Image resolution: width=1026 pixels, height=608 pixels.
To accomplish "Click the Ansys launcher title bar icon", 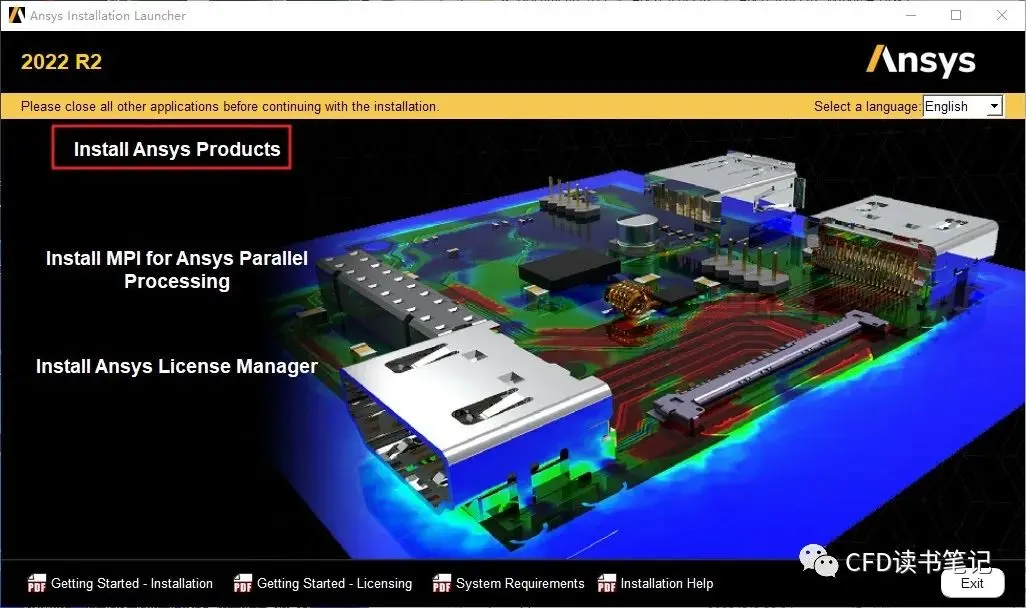I will [16, 15].
